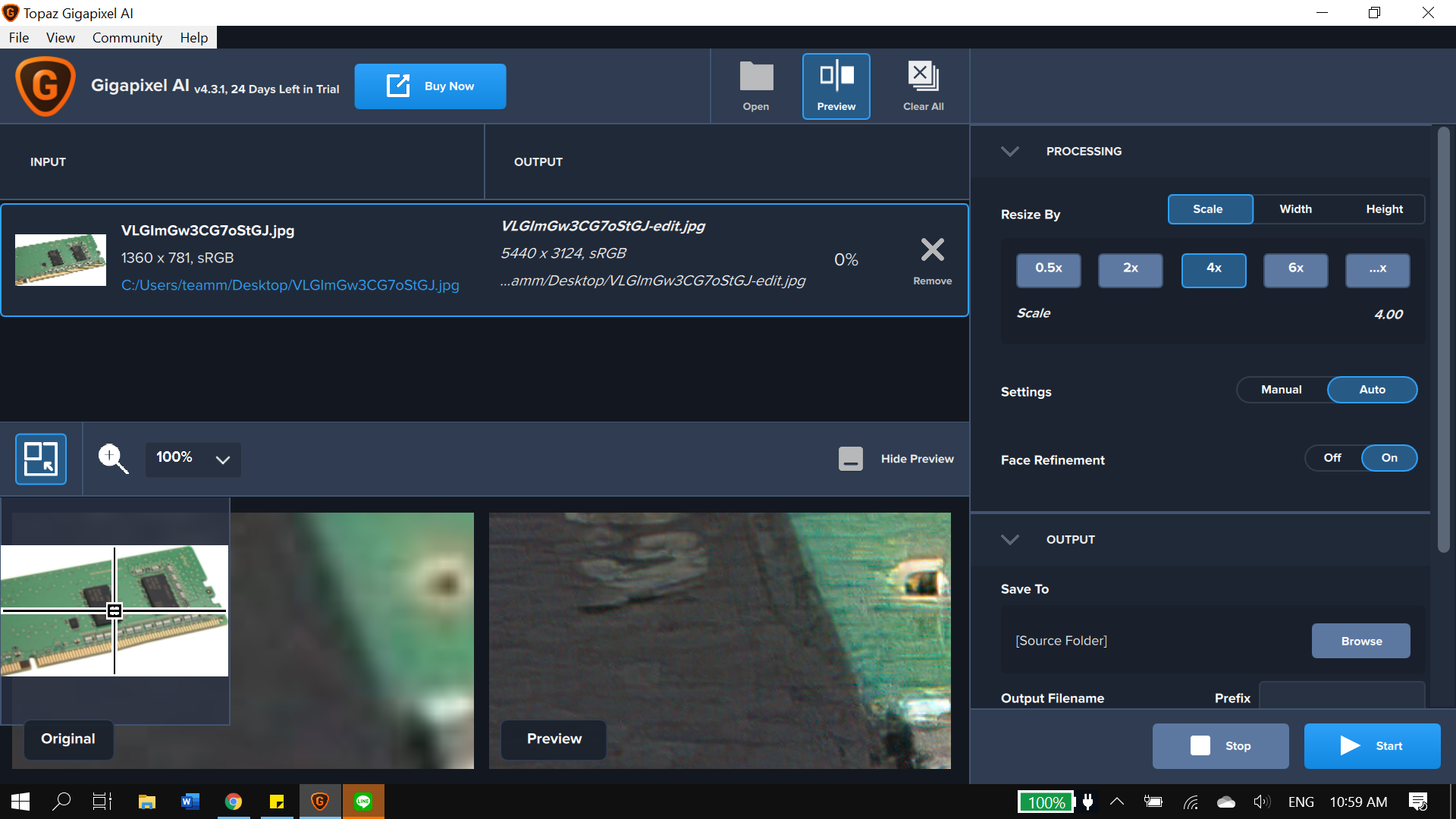Open Task View from taskbar
This screenshot has height=819, width=1456.
click(x=102, y=802)
